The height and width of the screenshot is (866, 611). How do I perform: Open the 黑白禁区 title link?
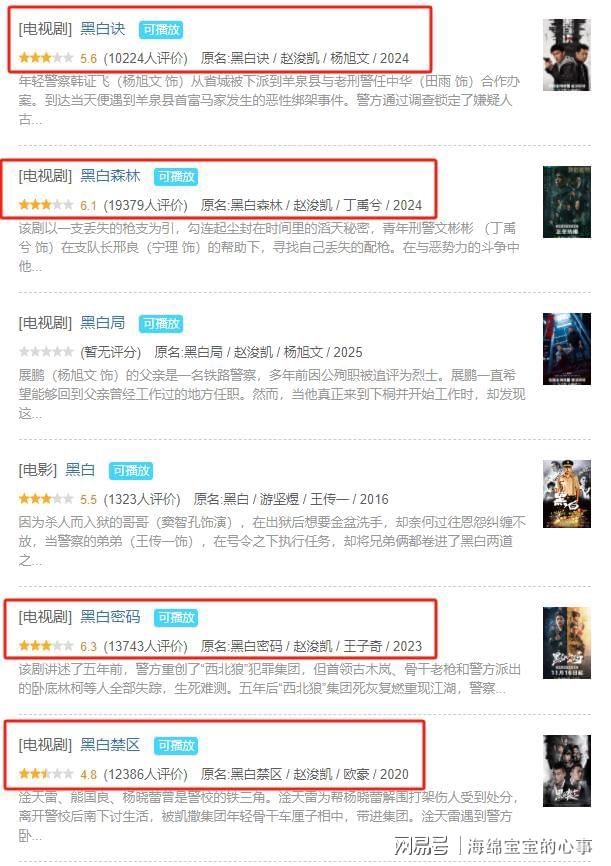[x=110, y=744]
